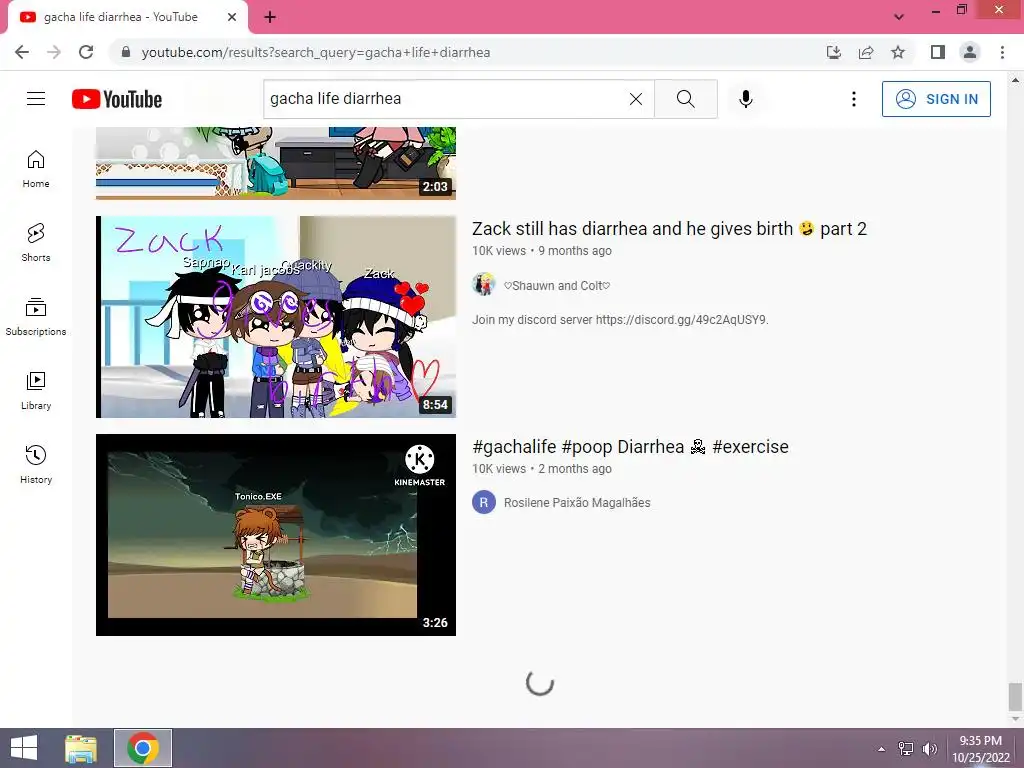Click the purple R channel avatar
The image size is (1024, 768).
click(484, 502)
